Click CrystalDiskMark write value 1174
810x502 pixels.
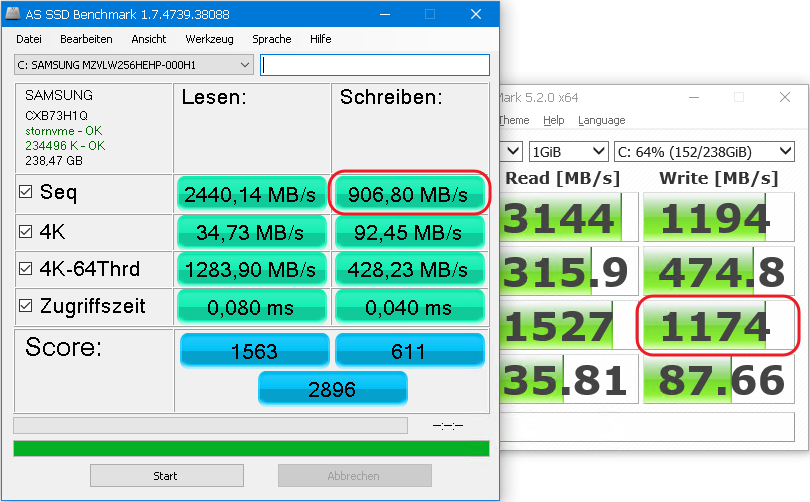719,326
